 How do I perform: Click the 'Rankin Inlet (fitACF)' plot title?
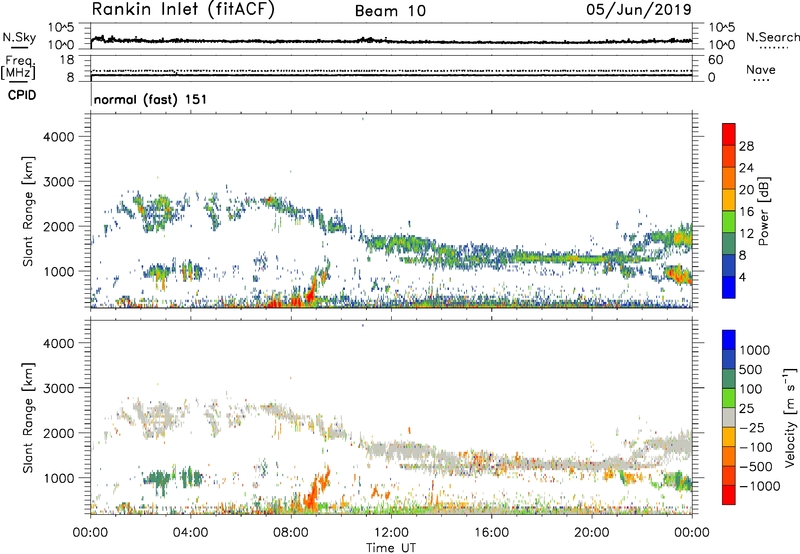tap(183, 10)
